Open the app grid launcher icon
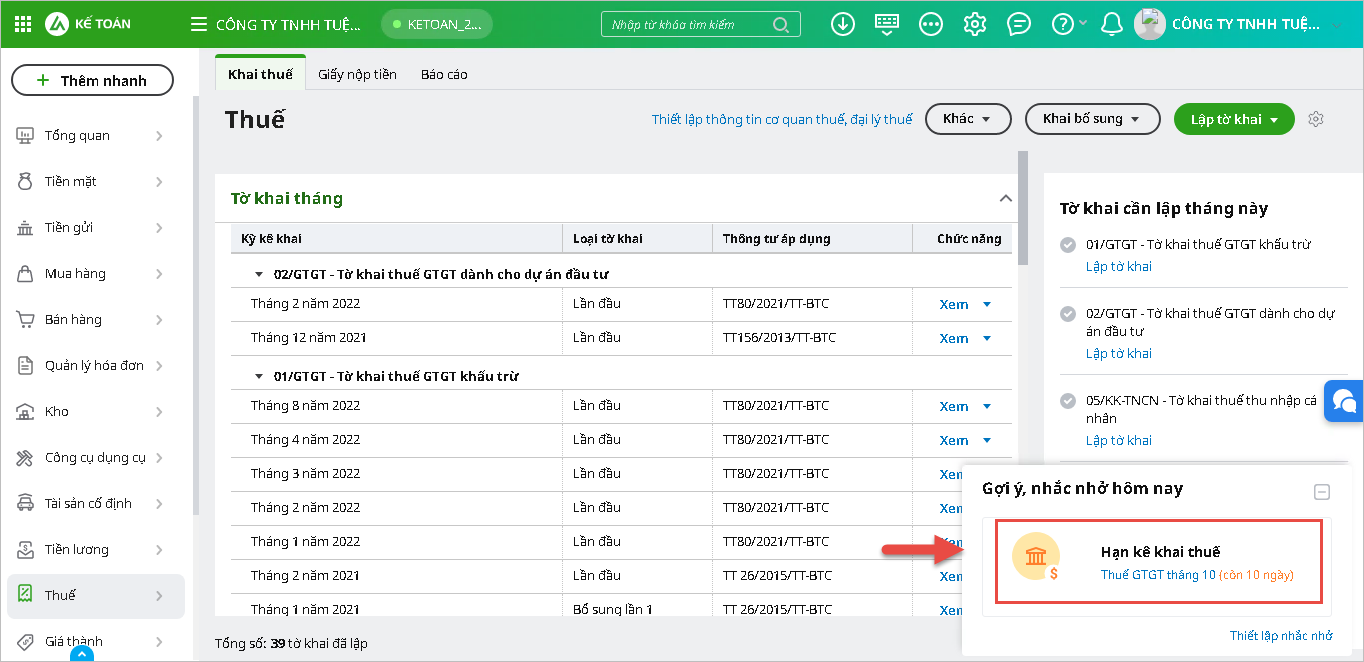1364x662 pixels. tap(24, 24)
